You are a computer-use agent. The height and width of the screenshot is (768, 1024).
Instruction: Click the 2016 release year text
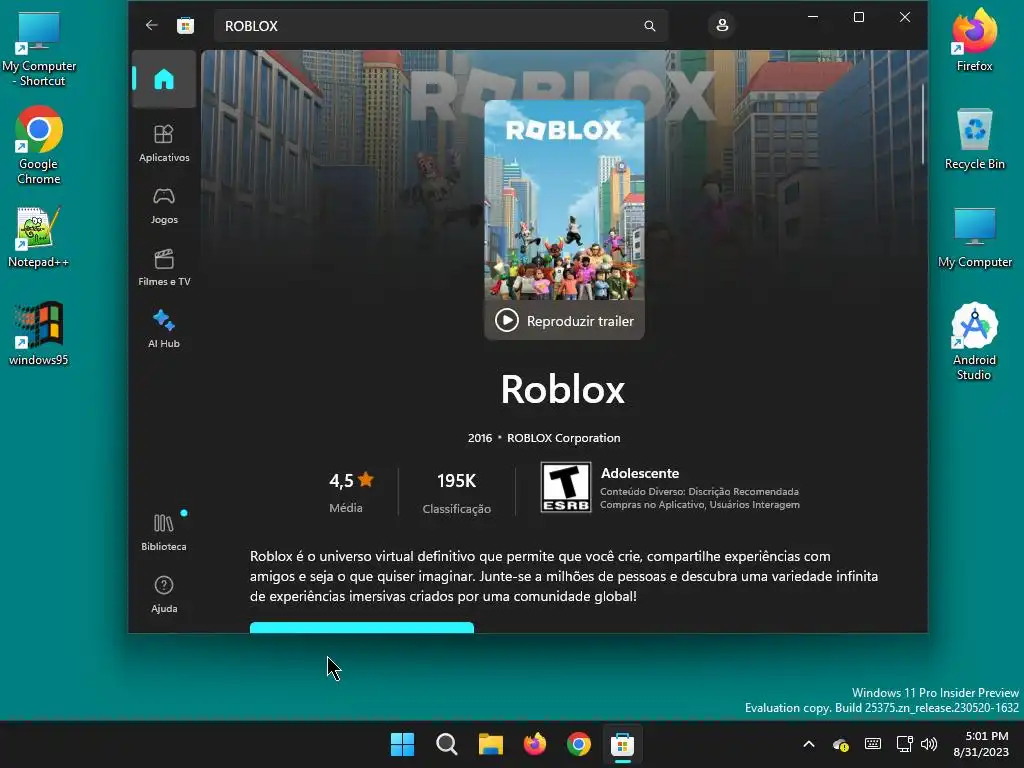click(x=480, y=438)
